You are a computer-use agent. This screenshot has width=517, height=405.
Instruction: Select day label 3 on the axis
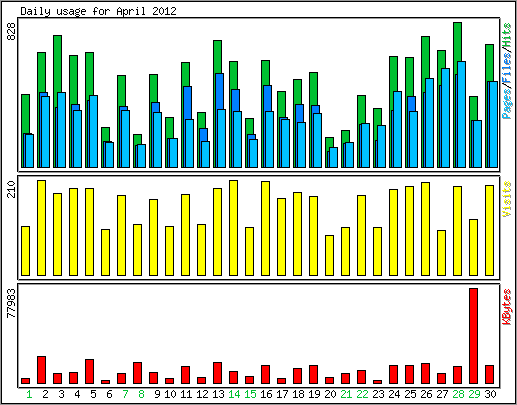pos(61,395)
